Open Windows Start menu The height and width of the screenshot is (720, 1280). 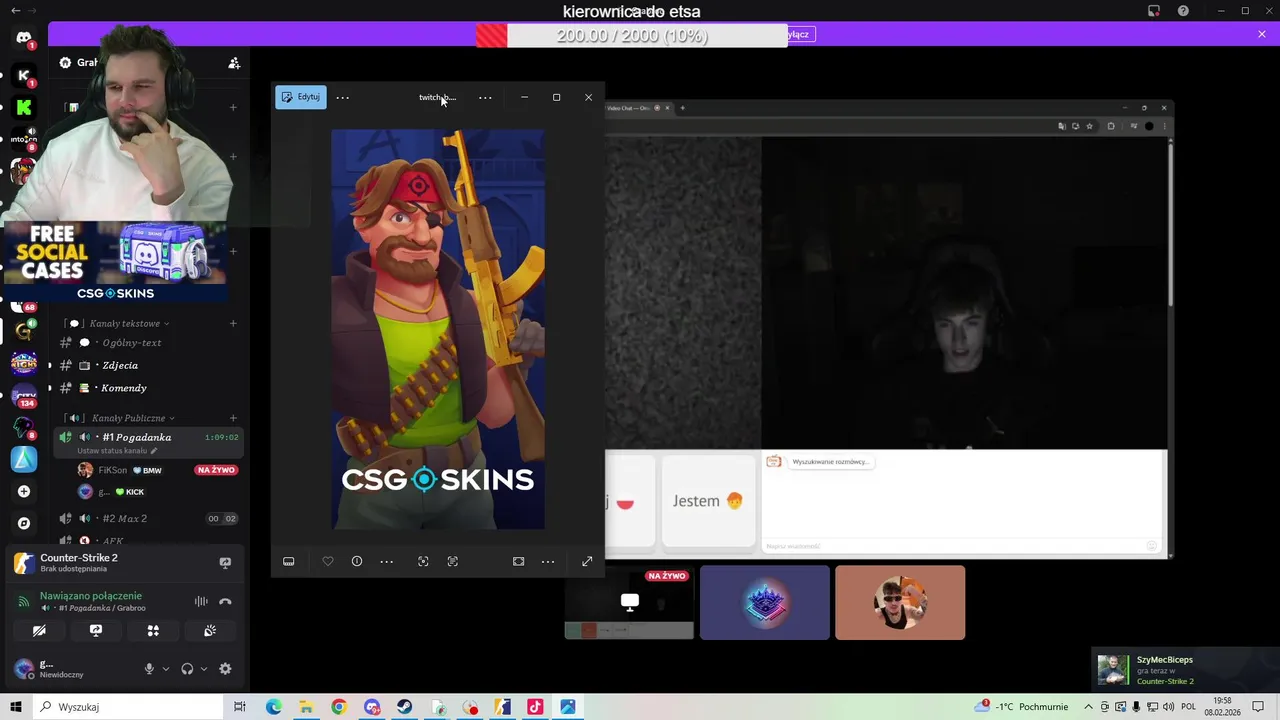[x=16, y=707]
